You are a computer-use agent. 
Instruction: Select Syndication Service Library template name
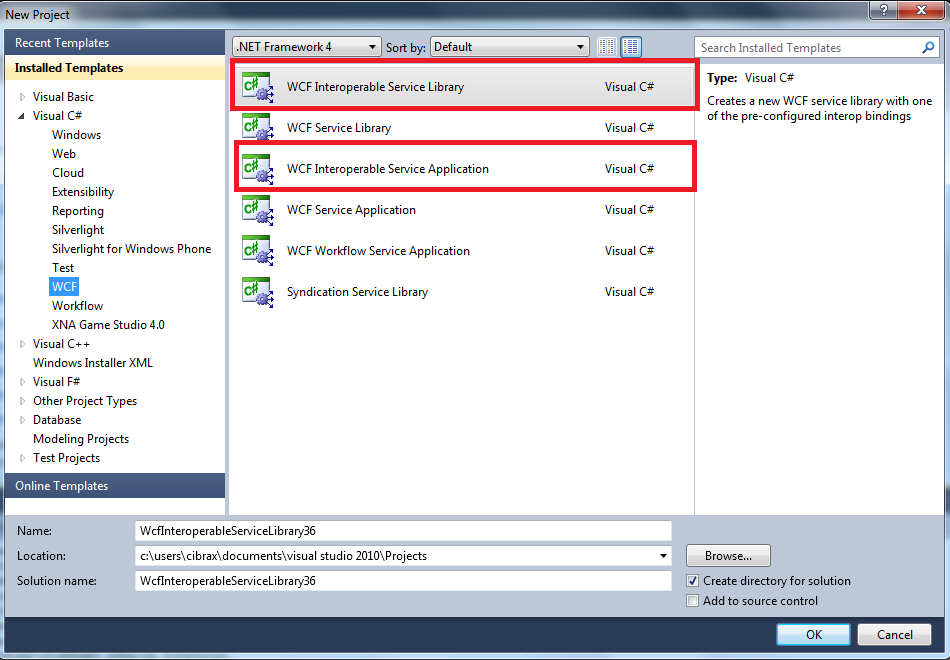point(357,292)
